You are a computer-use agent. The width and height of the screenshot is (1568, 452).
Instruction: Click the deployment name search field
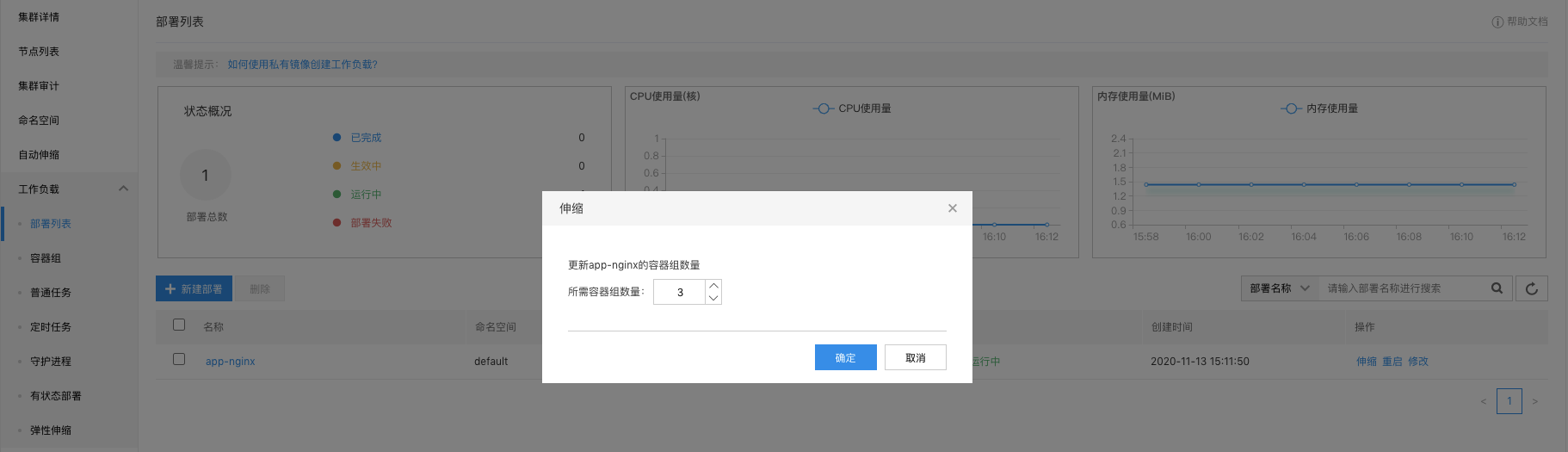[1401, 288]
